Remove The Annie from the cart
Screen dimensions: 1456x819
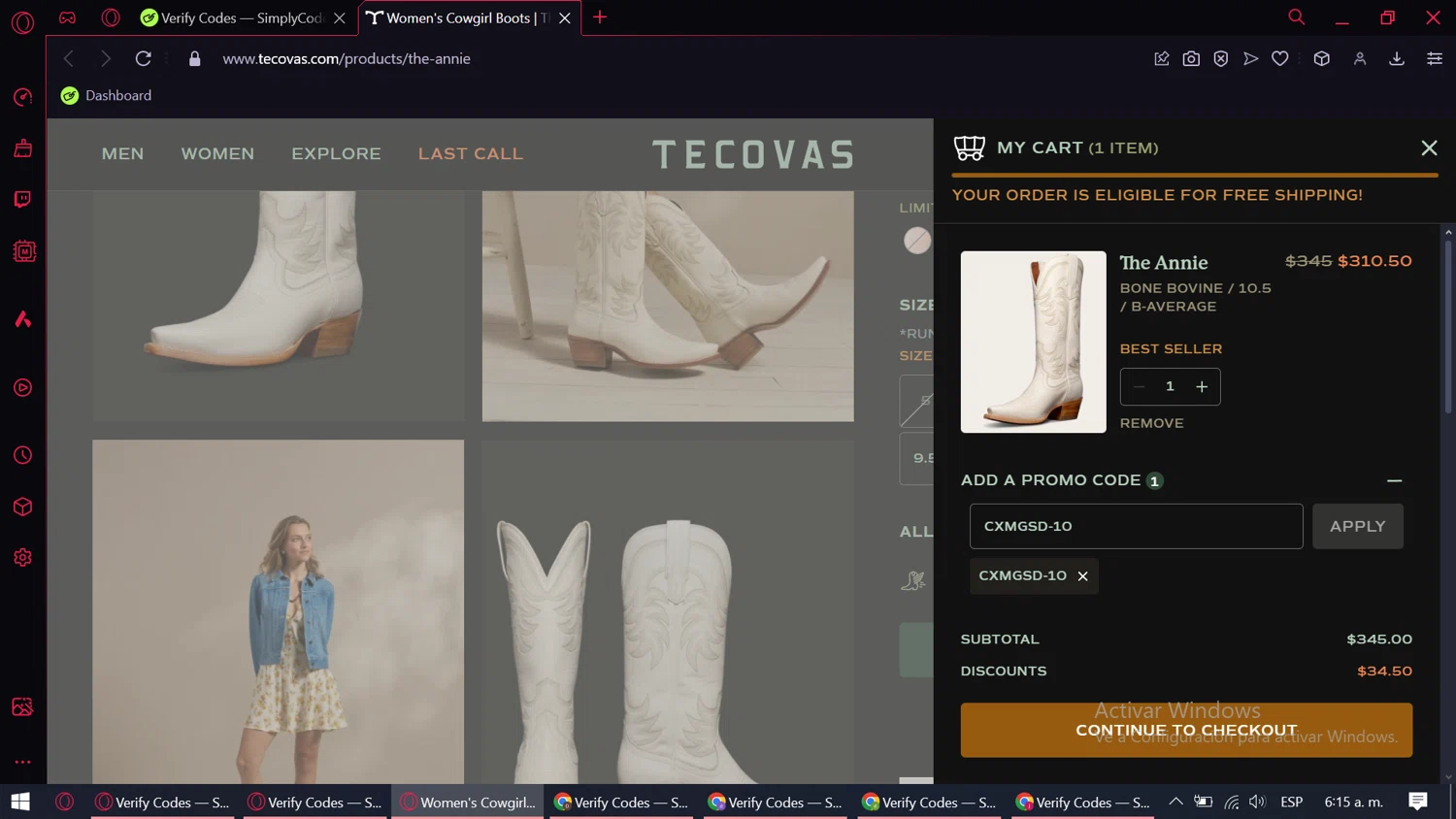point(1151,423)
